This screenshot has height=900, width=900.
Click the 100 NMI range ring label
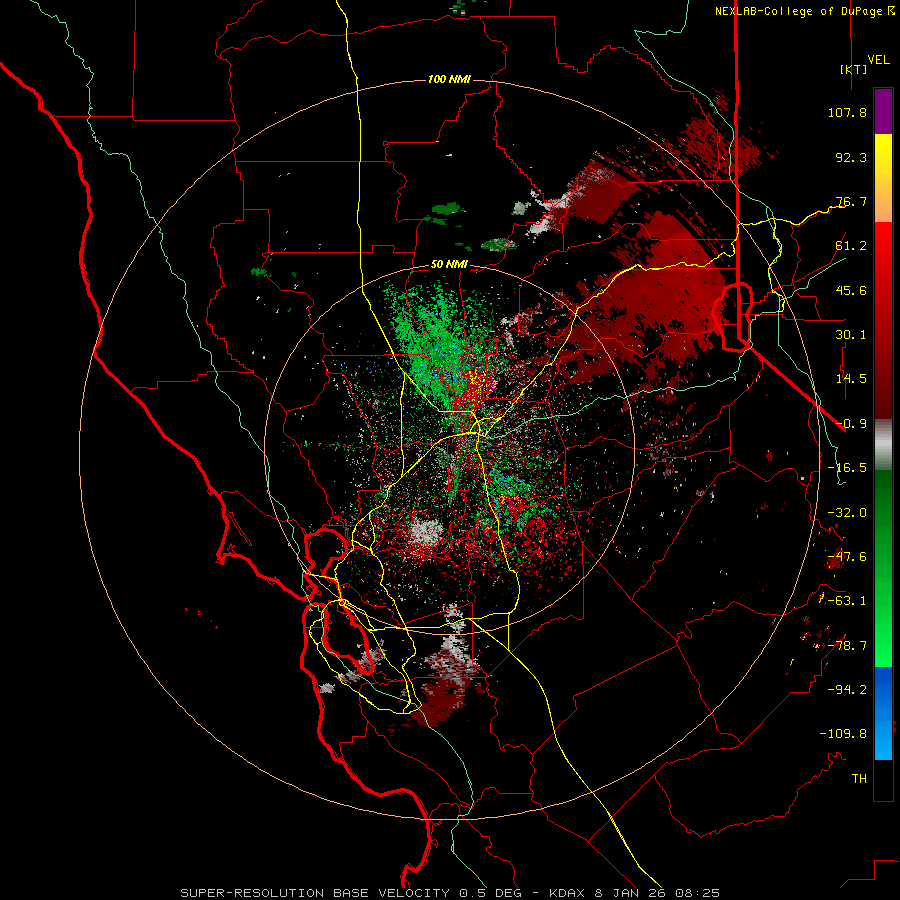click(x=449, y=79)
